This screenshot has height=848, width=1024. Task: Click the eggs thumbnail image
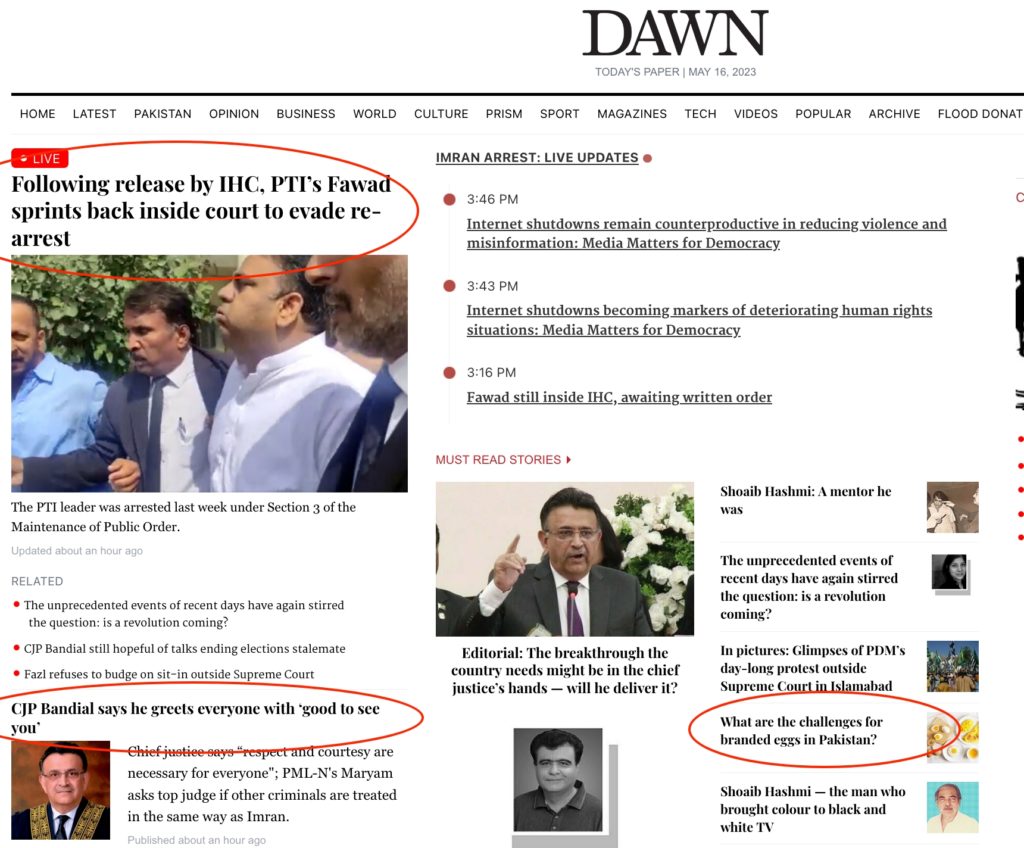coord(953,738)
